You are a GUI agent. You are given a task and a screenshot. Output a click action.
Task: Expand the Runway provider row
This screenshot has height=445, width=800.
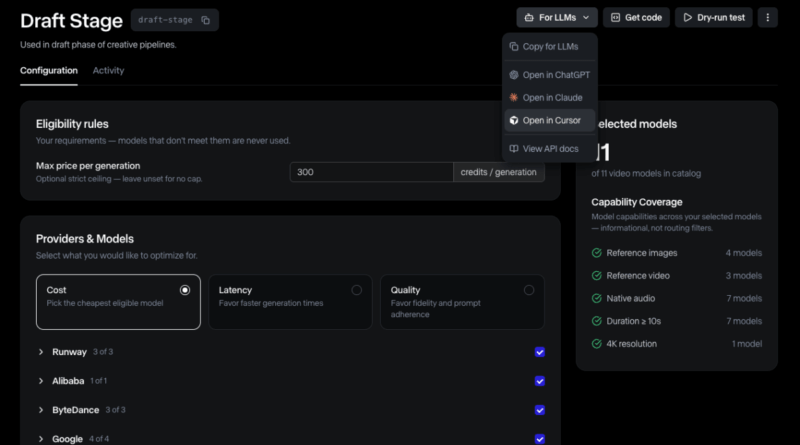[x=41, y=352]
